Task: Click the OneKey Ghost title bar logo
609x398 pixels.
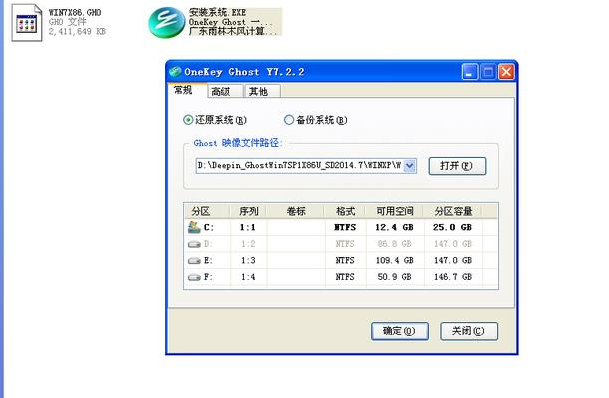Action: tap(175, 71)
